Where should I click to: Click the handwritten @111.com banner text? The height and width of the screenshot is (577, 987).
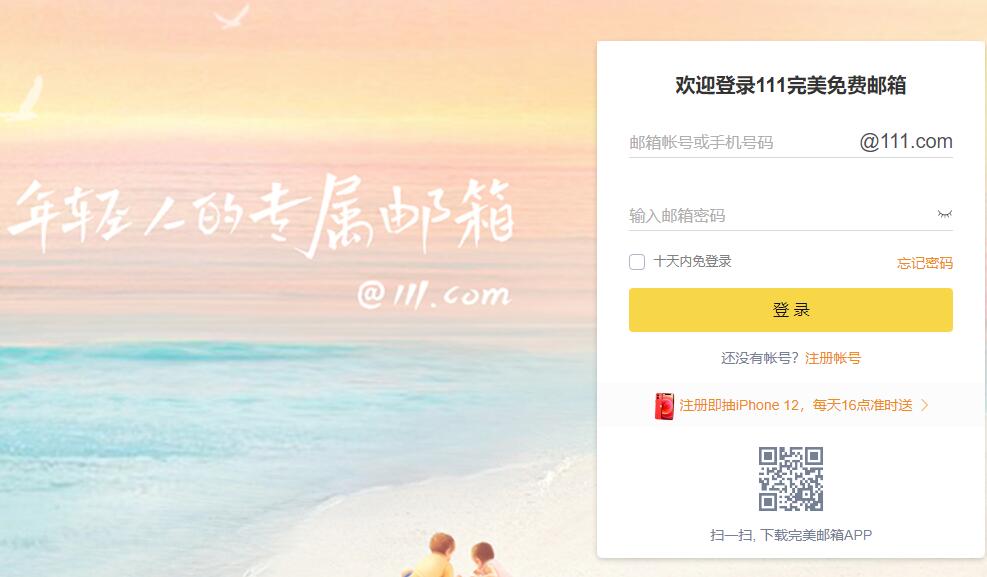click(434, 294)
